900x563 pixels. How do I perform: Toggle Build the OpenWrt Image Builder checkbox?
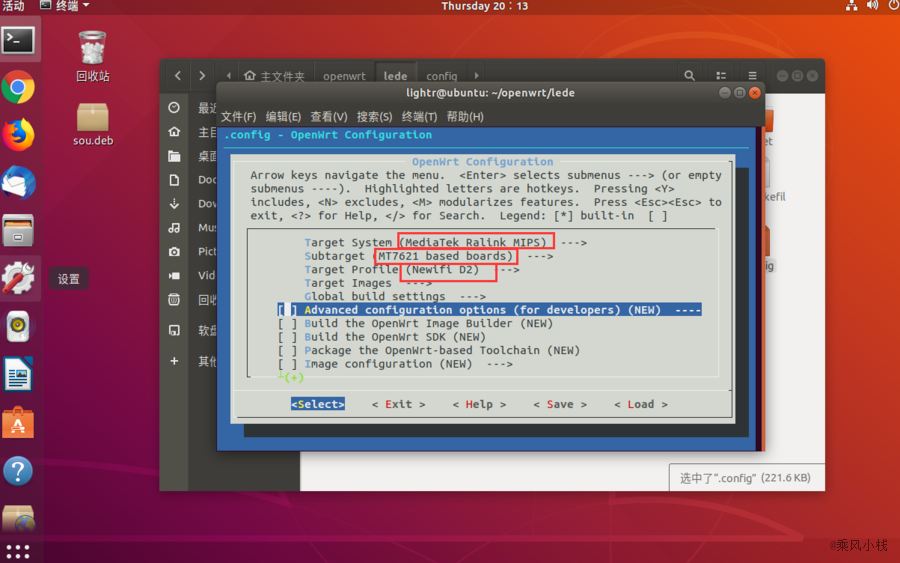point(287,324)
